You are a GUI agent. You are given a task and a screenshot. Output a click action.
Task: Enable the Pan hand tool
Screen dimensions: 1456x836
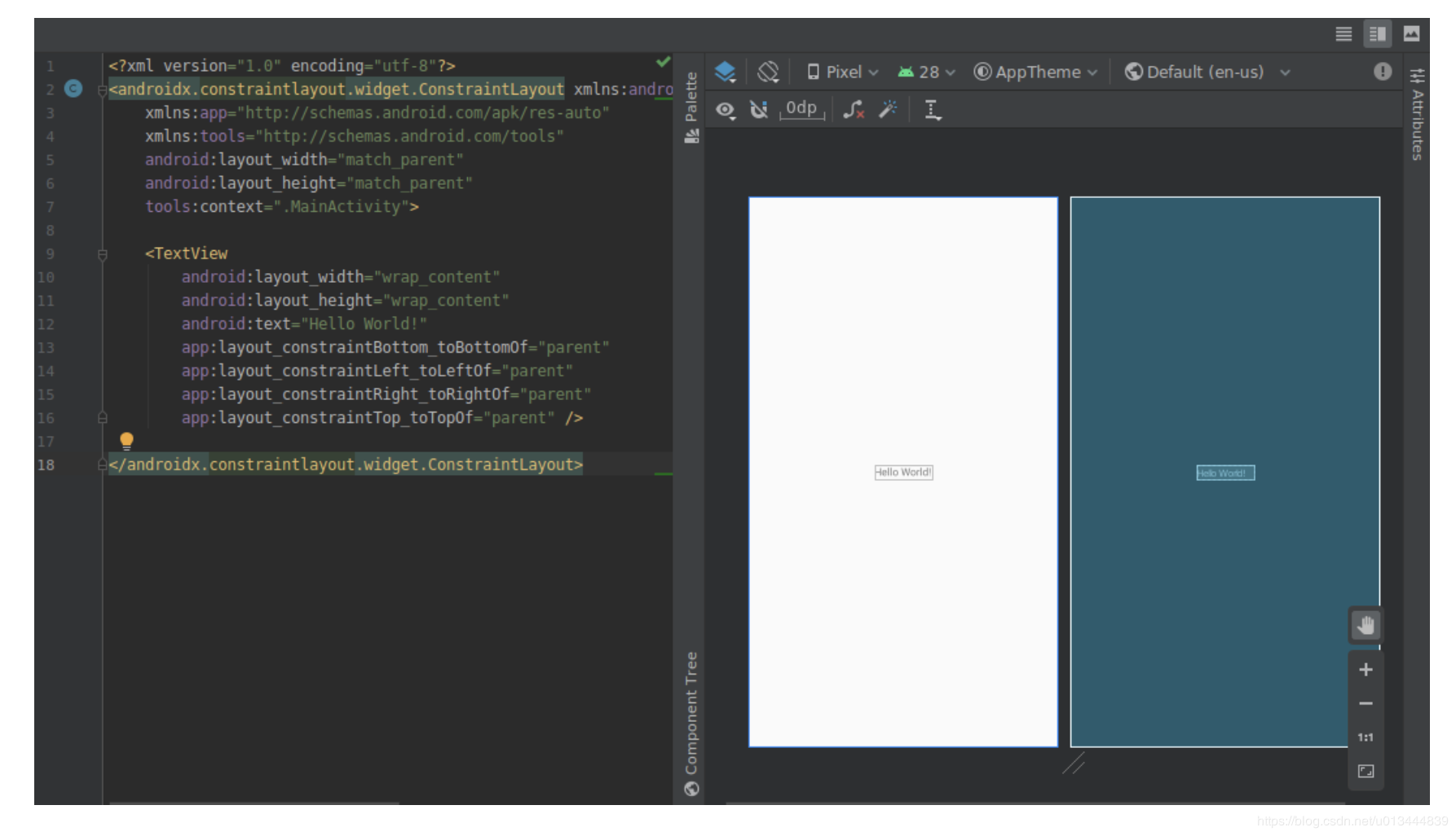(1366, 626)
